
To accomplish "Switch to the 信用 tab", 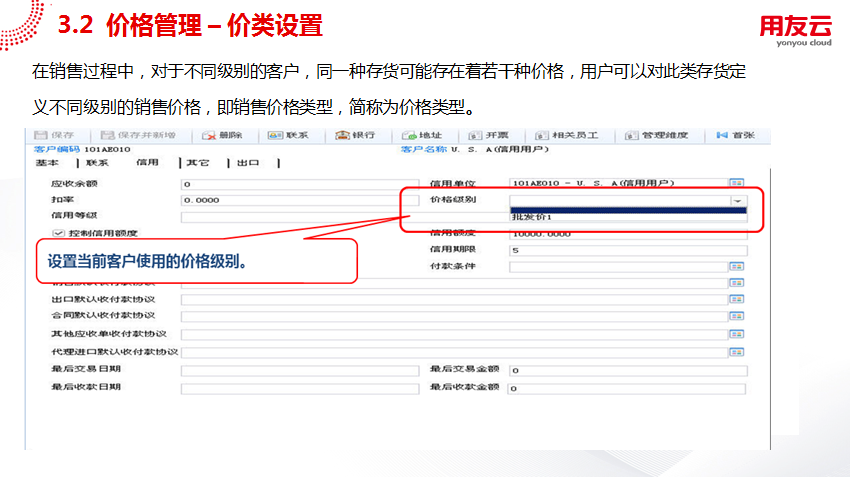I will point(147,163).
